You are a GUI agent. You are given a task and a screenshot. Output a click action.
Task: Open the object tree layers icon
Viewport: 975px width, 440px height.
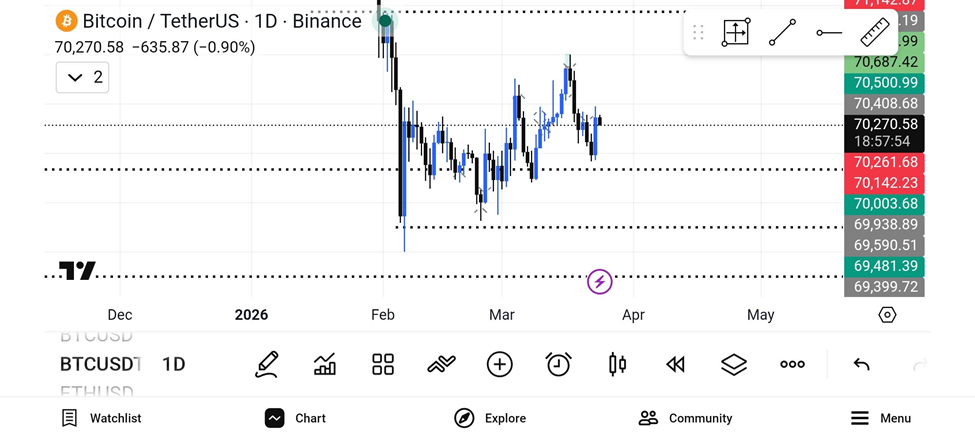734,364
